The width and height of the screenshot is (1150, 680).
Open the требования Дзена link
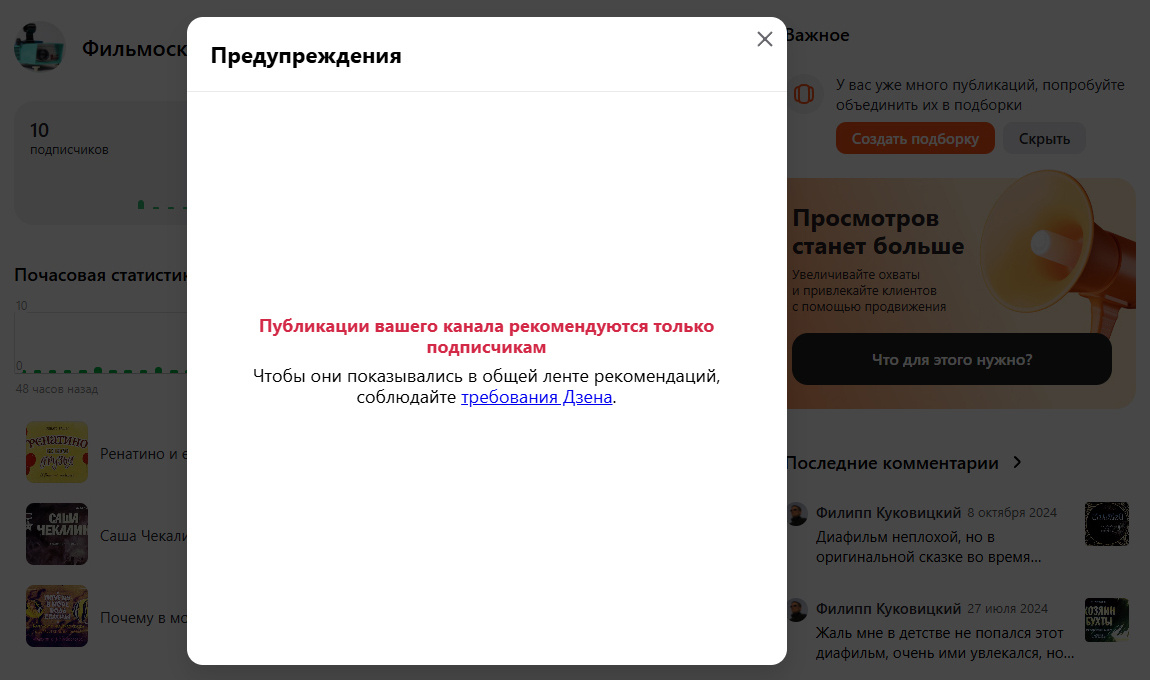tap(536, 397)
